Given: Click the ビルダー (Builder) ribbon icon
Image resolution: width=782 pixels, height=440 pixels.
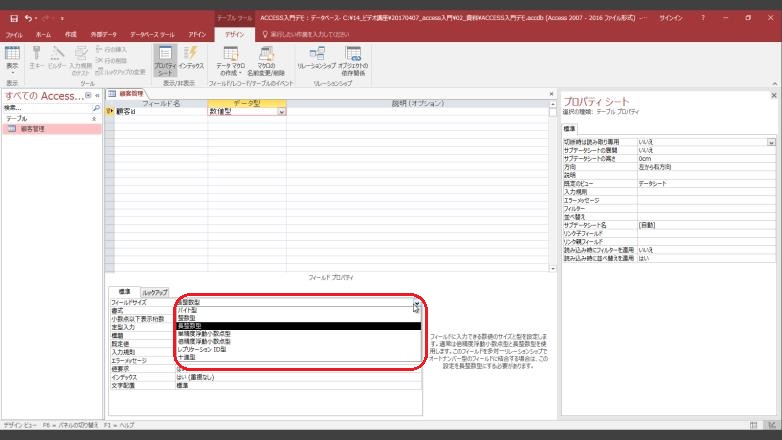Looking at the screenshot, I should [57, 57].
